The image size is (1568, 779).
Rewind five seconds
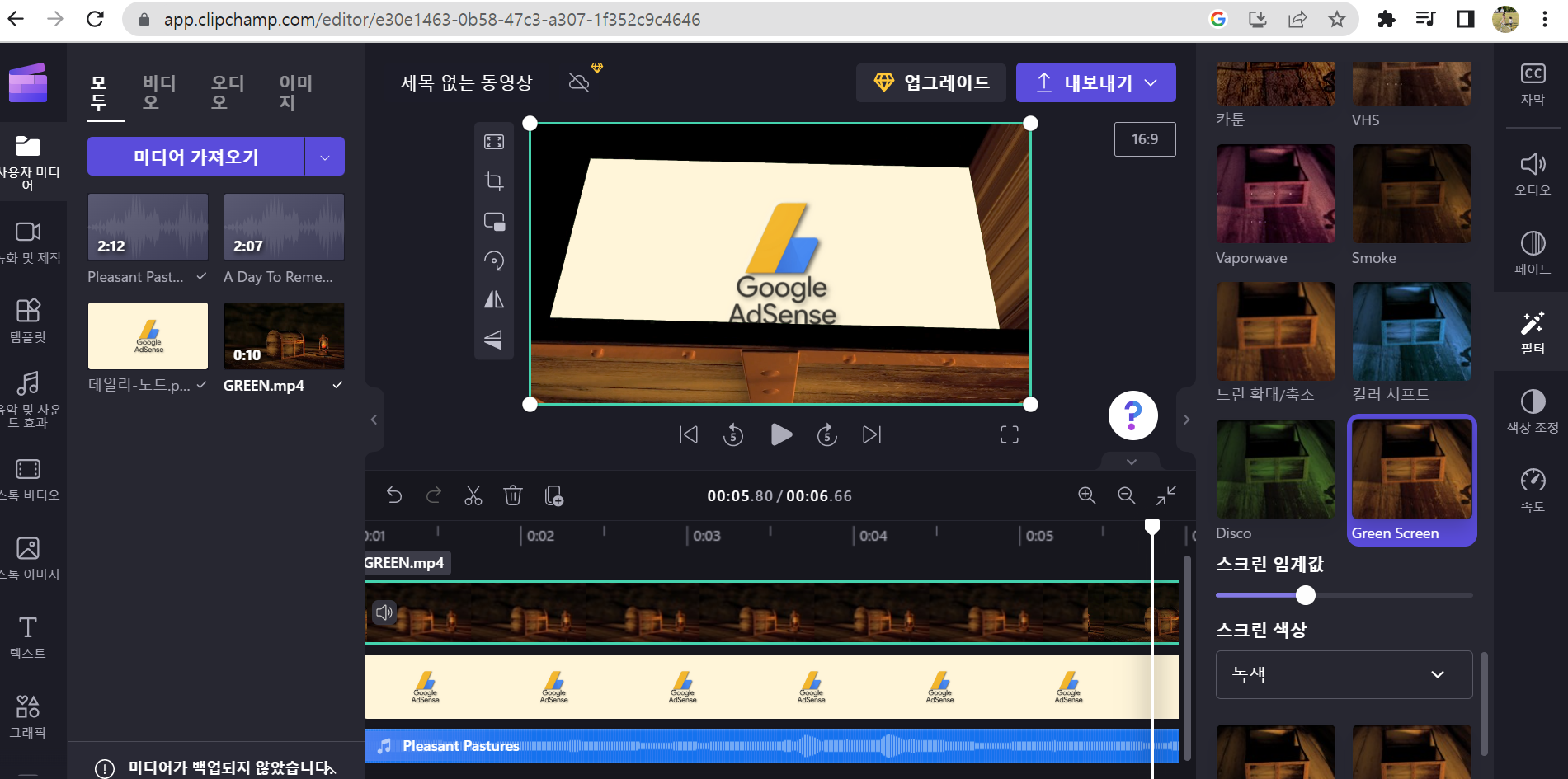click(733, 434)
